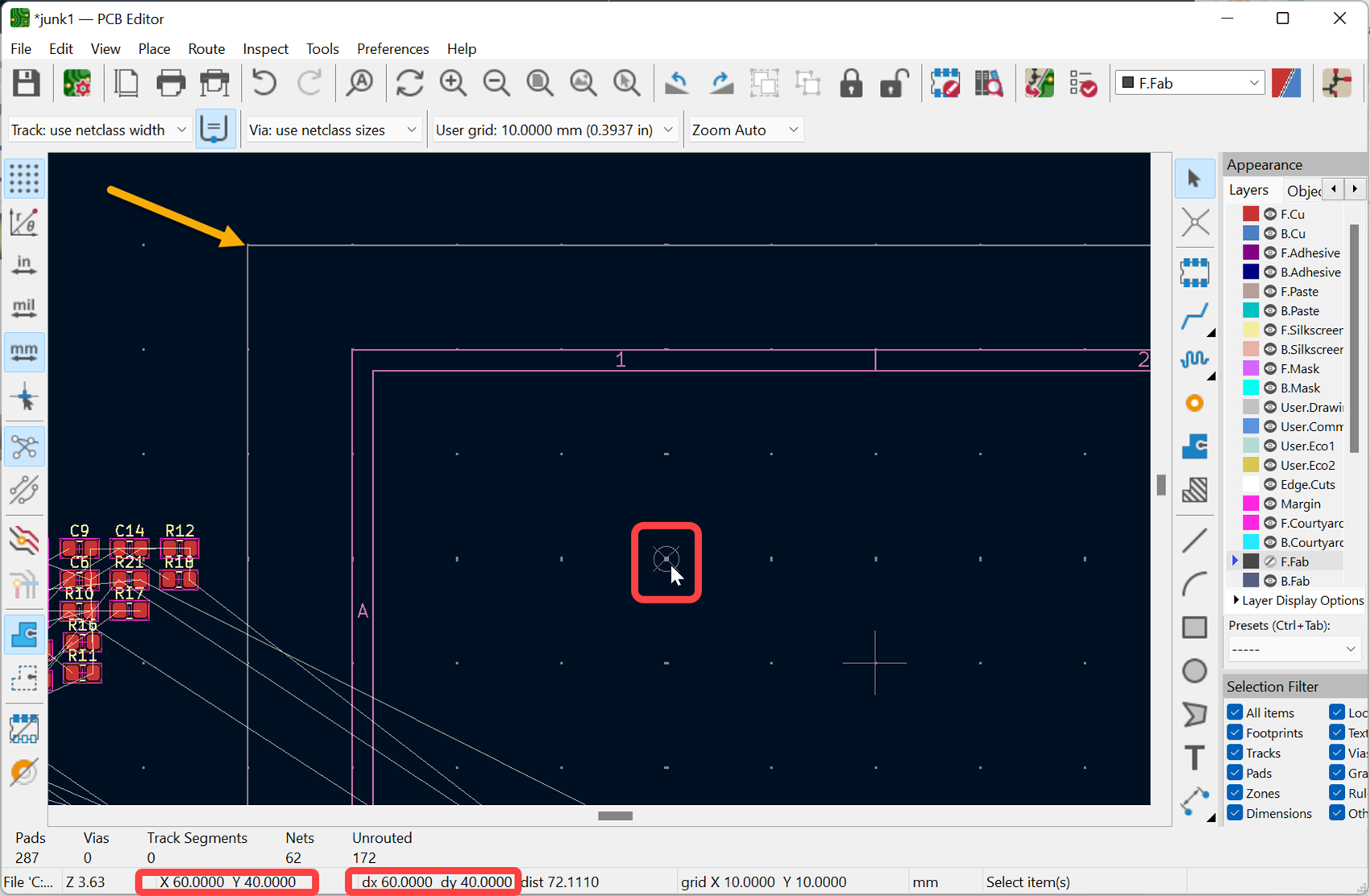Screen dimensions: 1370x896
Task: Open the User grid size dropdown
Action: 554,130
